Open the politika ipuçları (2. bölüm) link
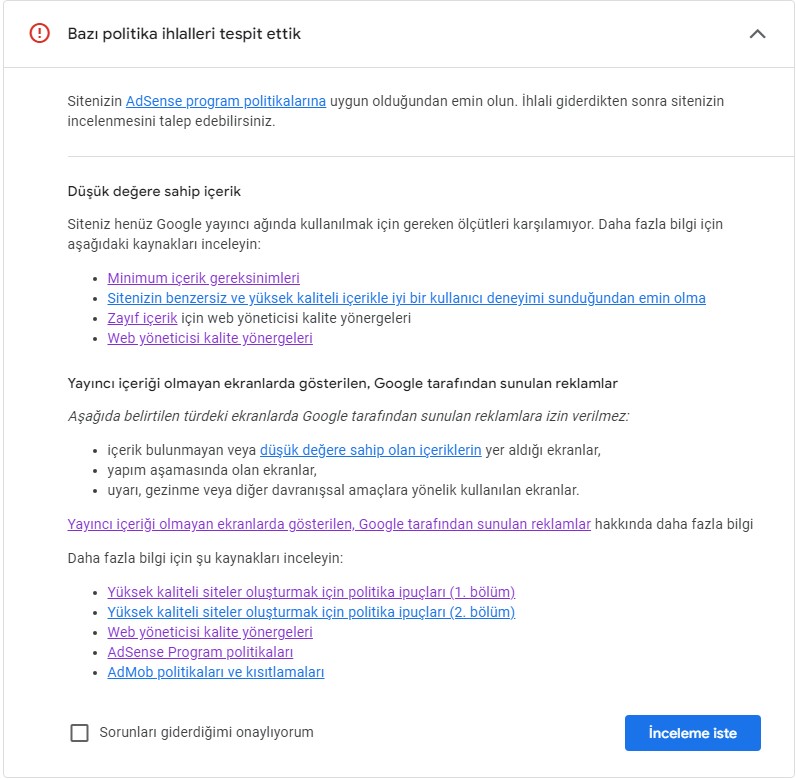This screenshot has width=796, height=779. tap(311, 612)
